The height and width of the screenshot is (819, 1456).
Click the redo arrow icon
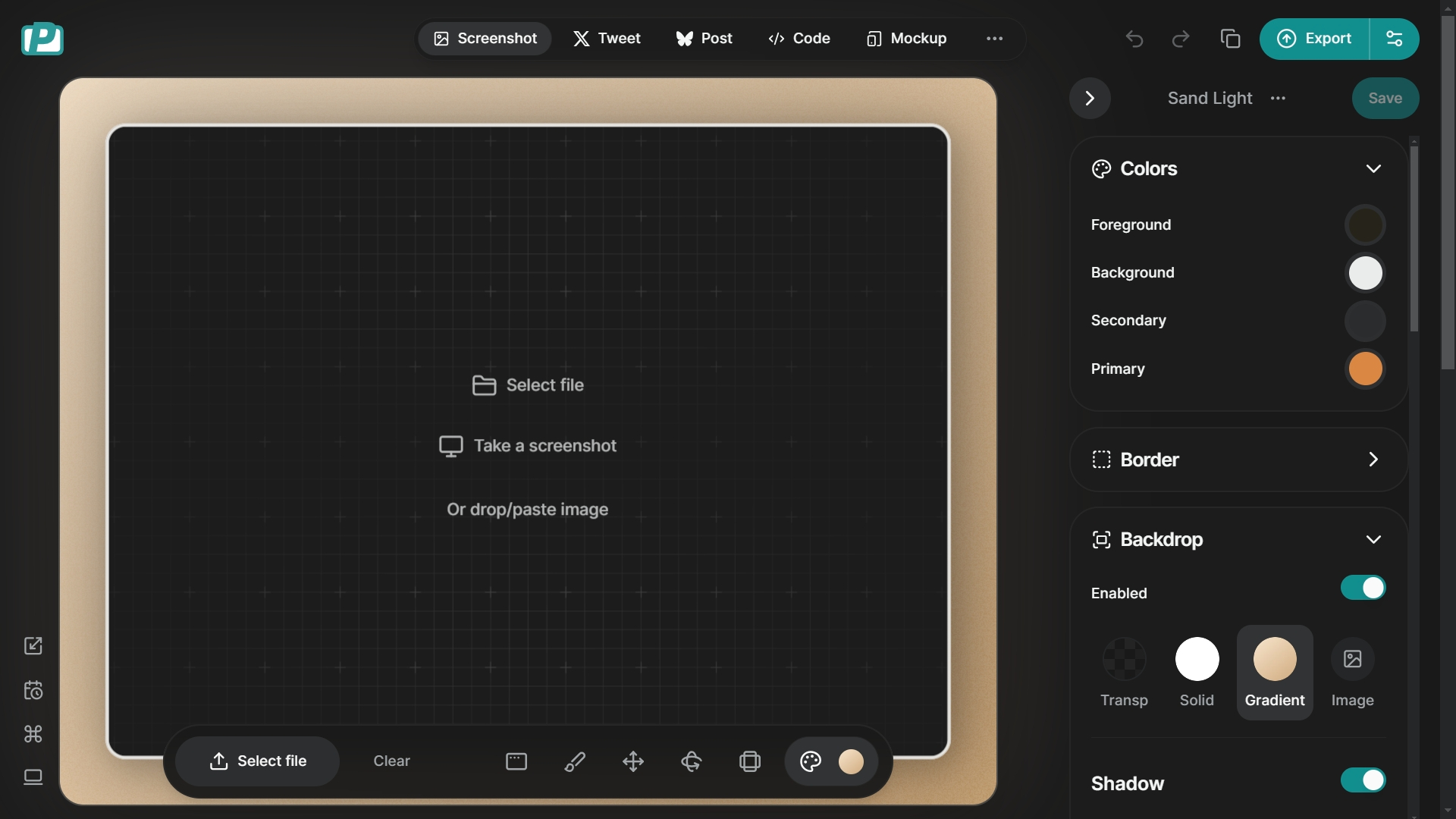1181,39
